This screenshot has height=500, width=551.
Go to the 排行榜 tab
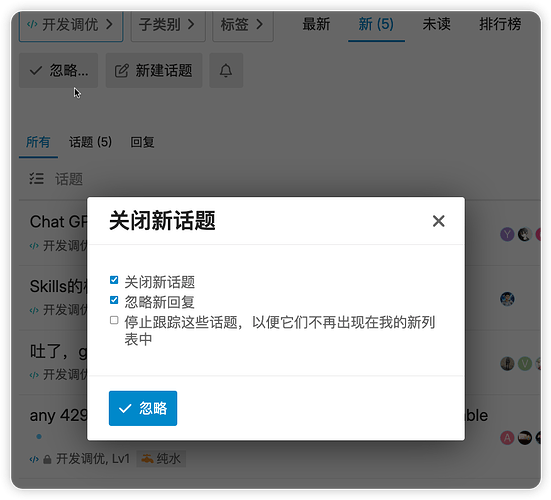500,25
